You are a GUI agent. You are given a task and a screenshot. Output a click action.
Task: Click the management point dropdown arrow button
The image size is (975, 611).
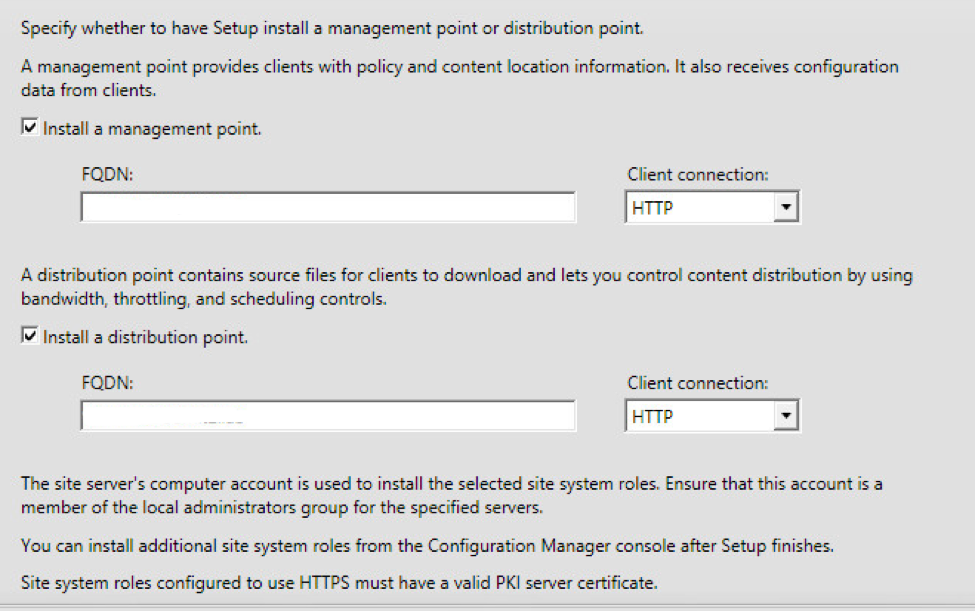787,208
